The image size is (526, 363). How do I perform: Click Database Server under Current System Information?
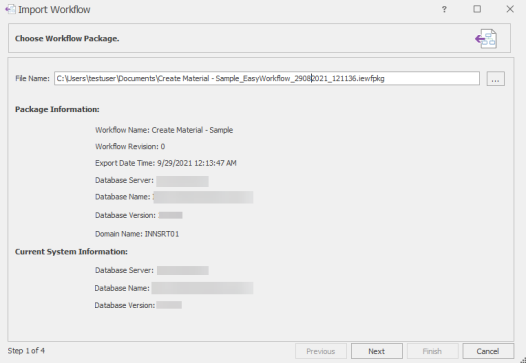pos(152,270)
